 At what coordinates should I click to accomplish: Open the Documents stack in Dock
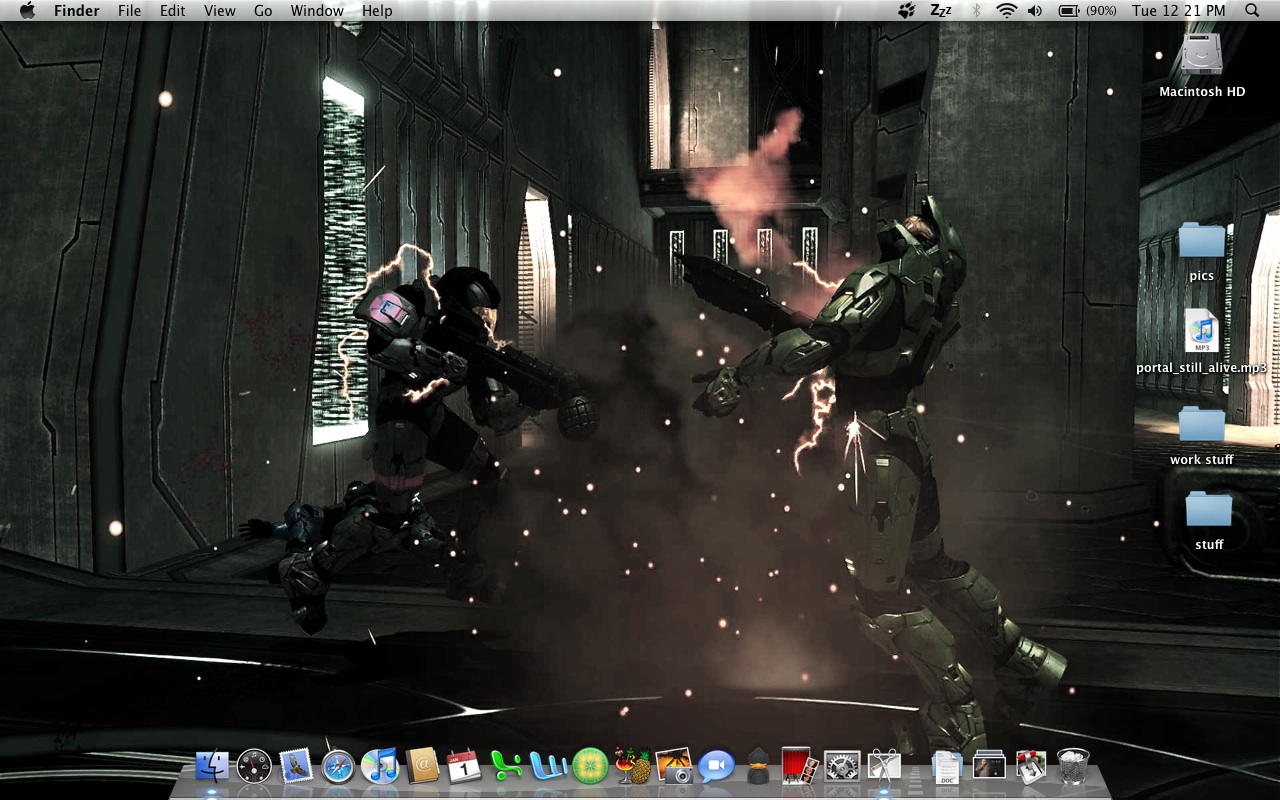(947, 767)
